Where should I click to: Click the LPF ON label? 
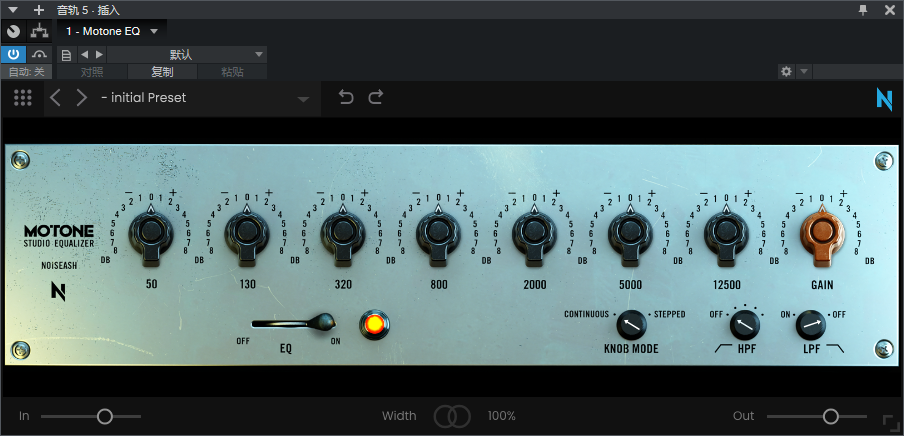[785, 314]
